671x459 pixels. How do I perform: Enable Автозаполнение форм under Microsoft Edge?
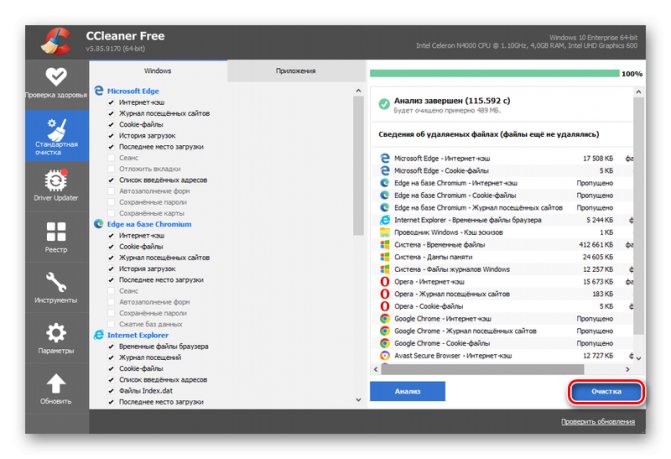[x=111, y=191]
